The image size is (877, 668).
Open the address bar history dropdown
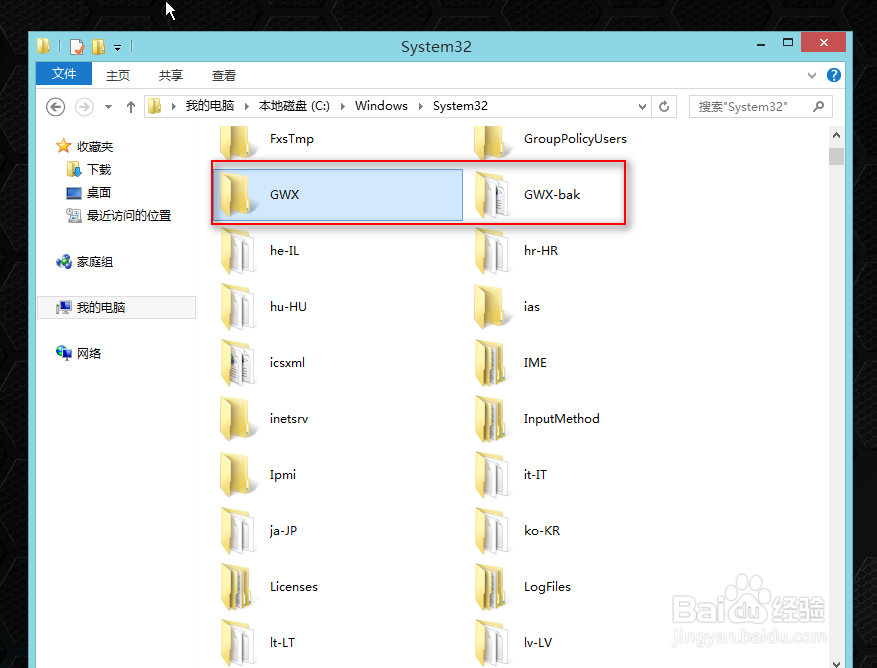641,106
